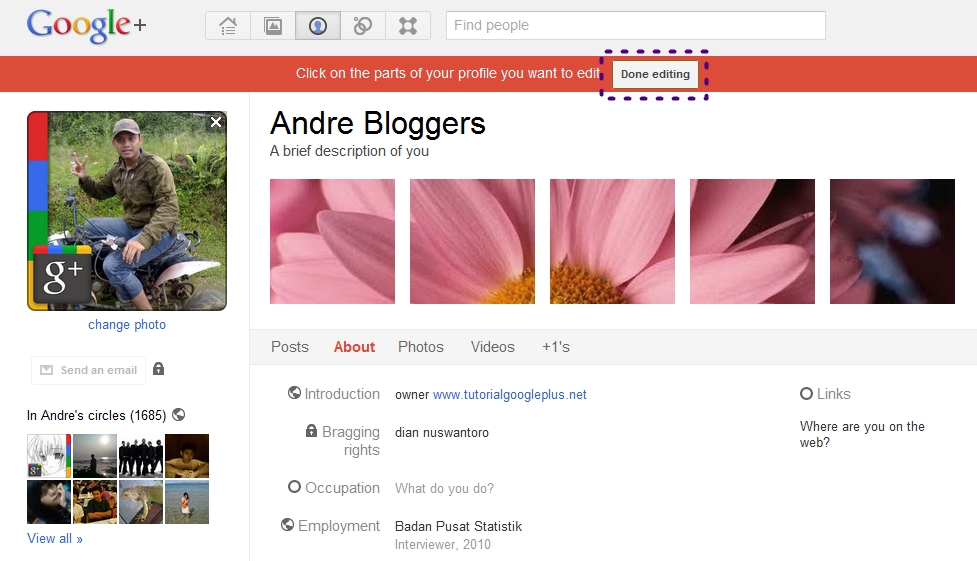This screenshot has width=977, height=561.
Task: Click the 'In Andre's circles (1685)' heading
Action: click(x=97, y=415)
